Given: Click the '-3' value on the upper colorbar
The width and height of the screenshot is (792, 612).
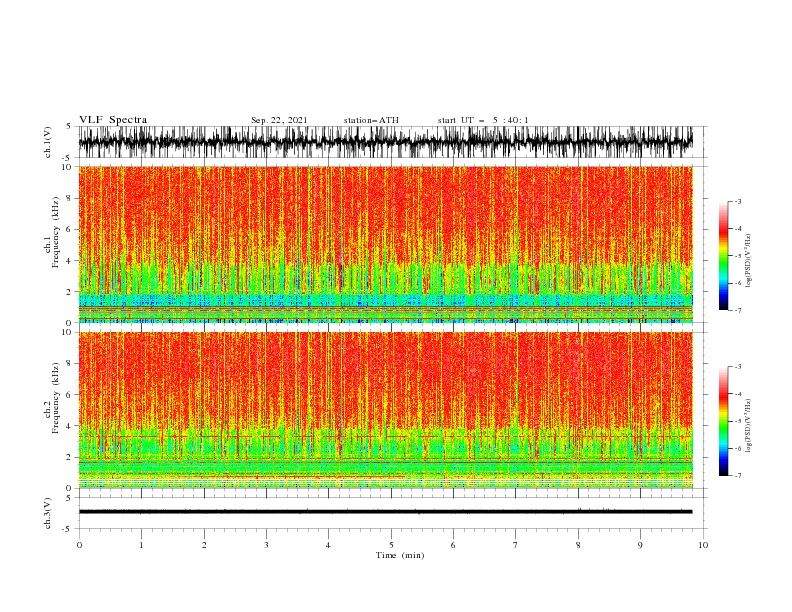Looking at the screenshot, I should point(737,201).
